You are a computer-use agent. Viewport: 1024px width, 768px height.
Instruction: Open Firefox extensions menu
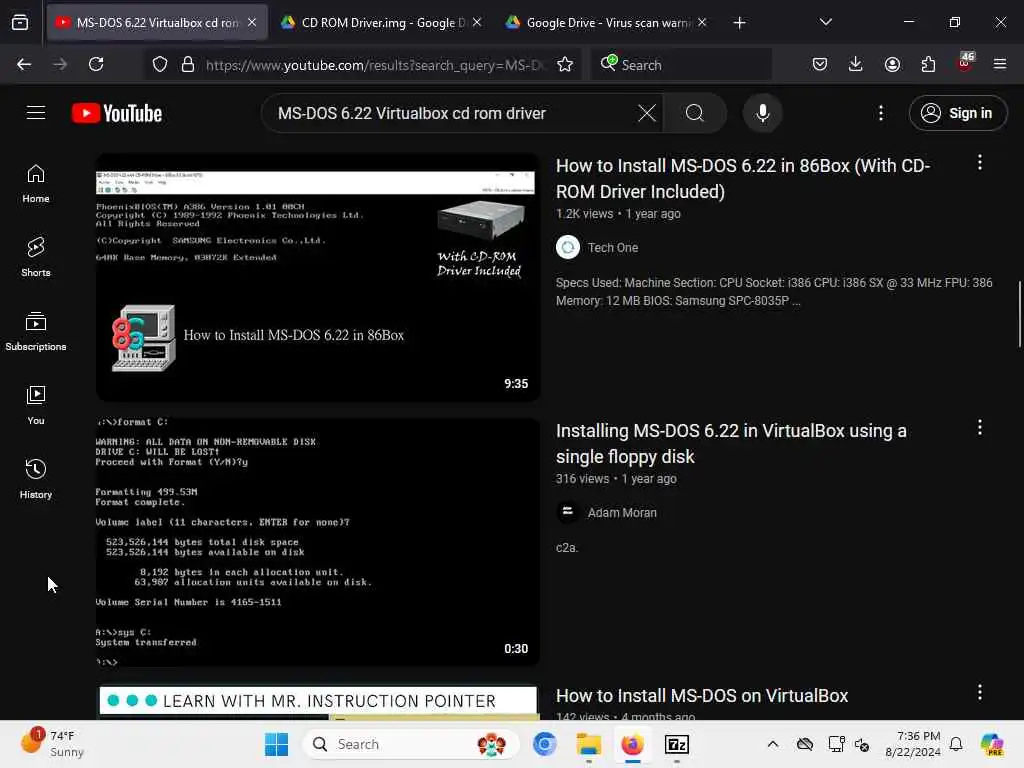click(x=928, y=64)
